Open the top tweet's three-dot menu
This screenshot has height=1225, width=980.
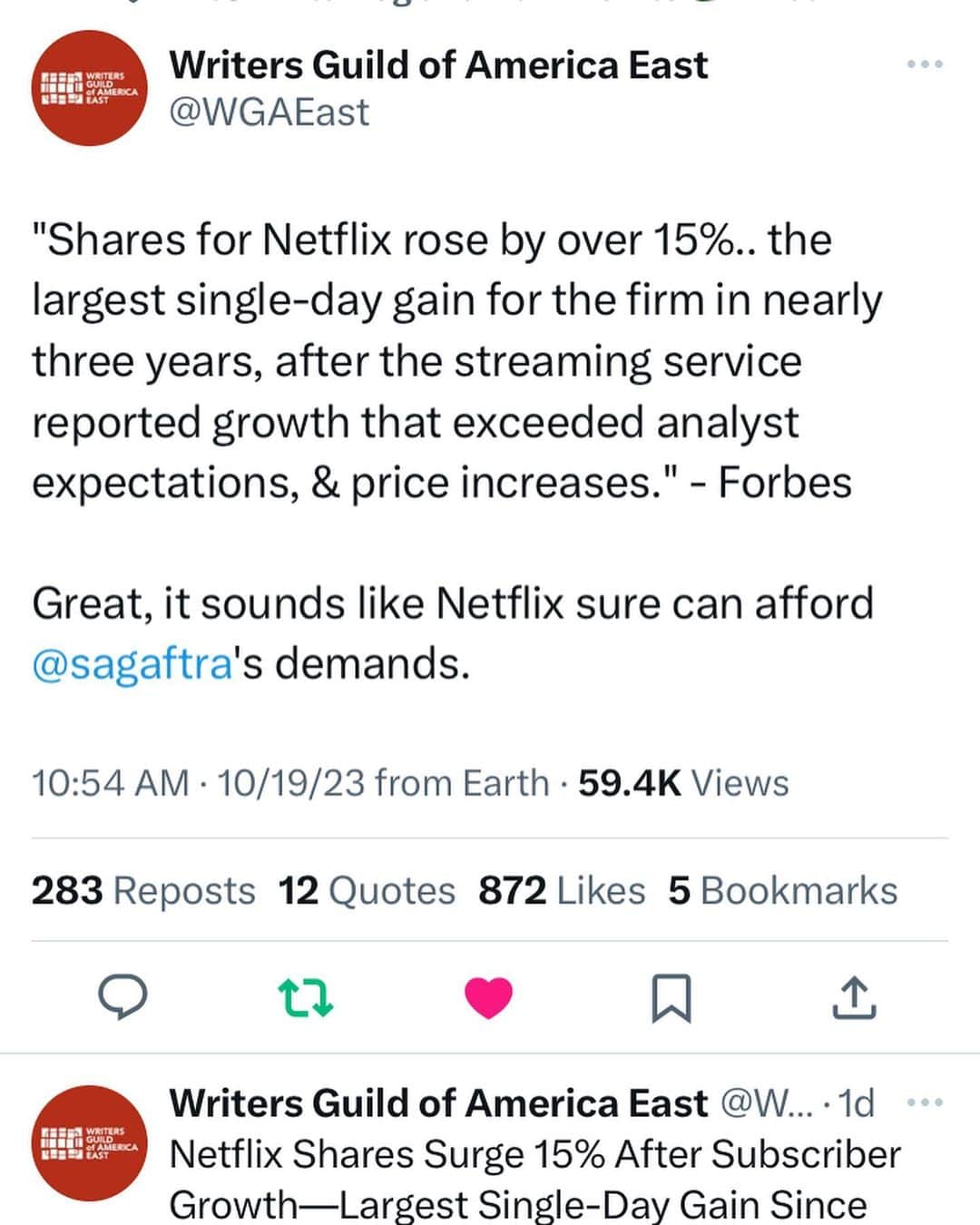point(925,64)
